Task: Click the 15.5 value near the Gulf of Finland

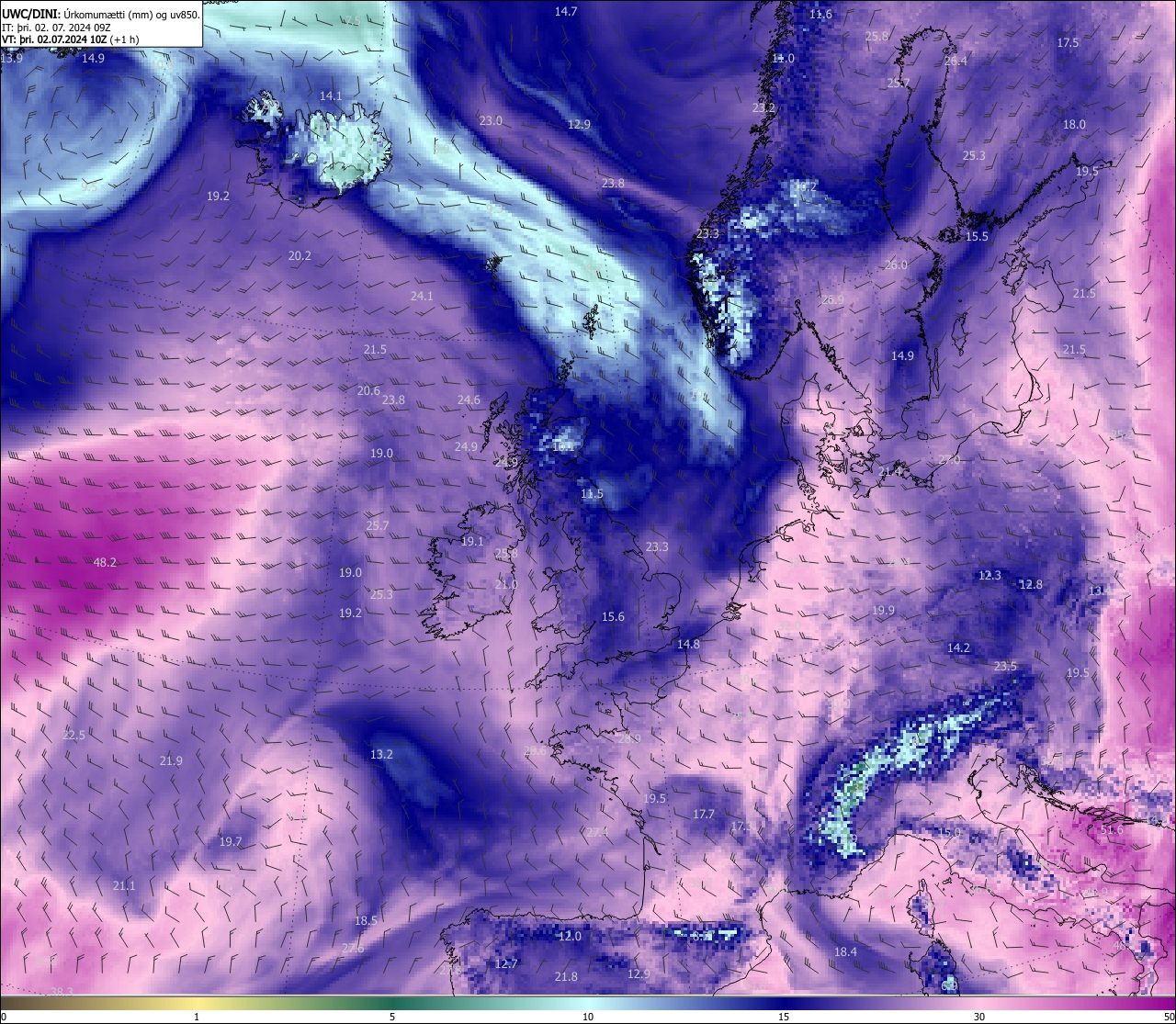Action: tap(977, 236)
